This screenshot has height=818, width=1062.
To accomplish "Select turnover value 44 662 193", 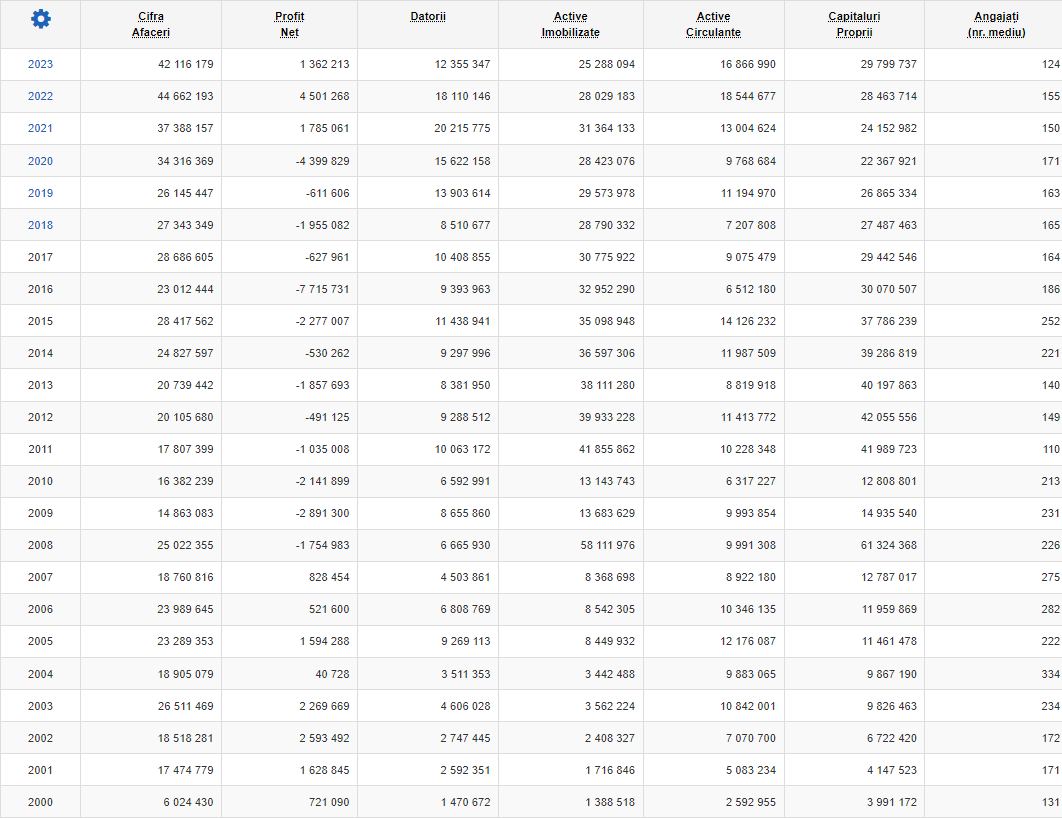I will (x=185, y=96).
